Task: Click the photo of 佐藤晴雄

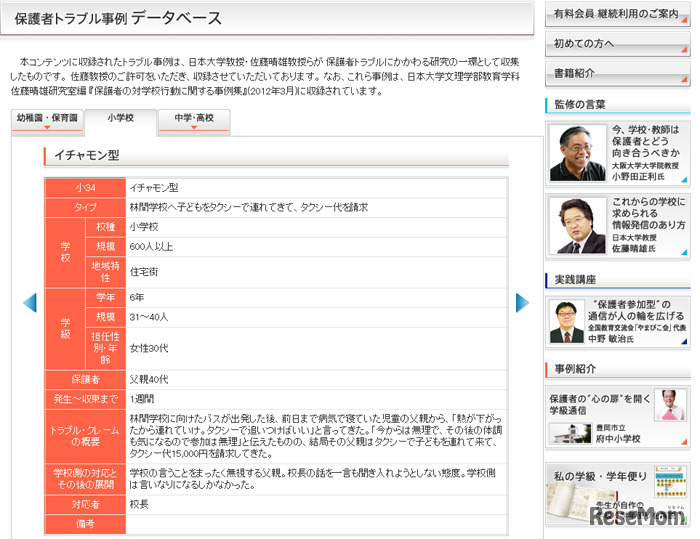Action: (579, 225)
